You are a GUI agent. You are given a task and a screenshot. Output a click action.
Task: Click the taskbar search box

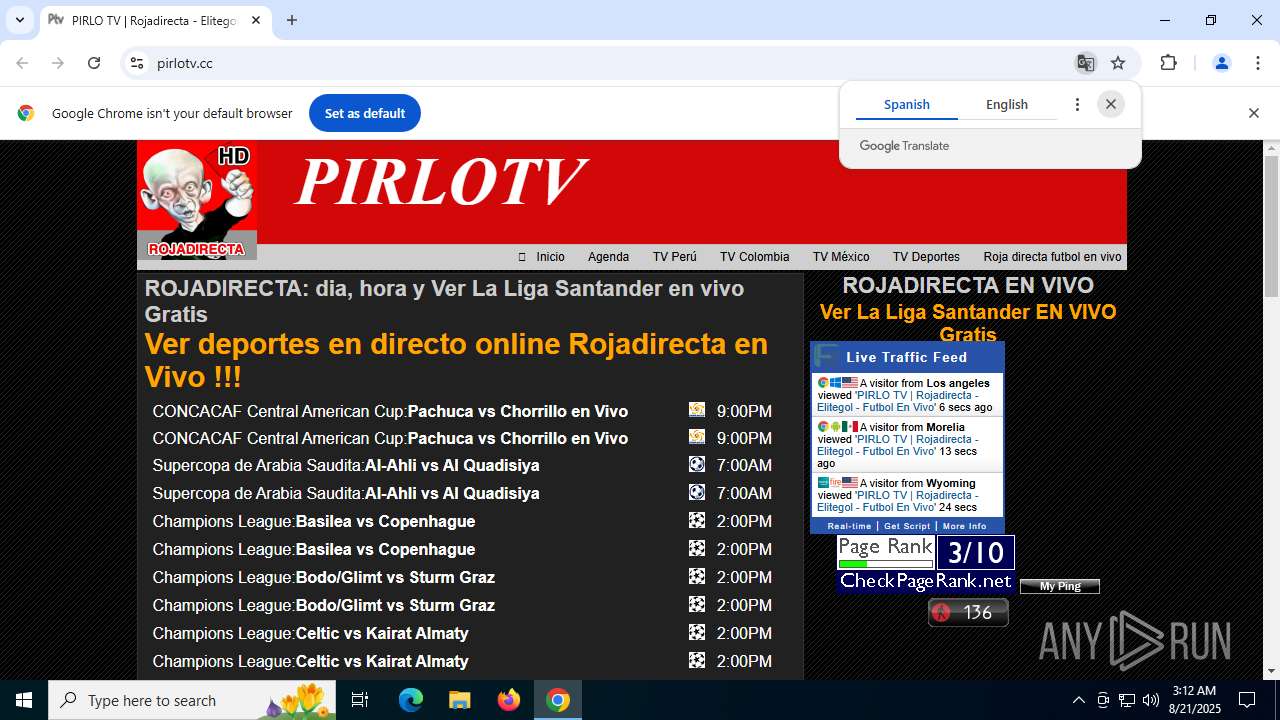pyautogui.click(x=193, y=700)
